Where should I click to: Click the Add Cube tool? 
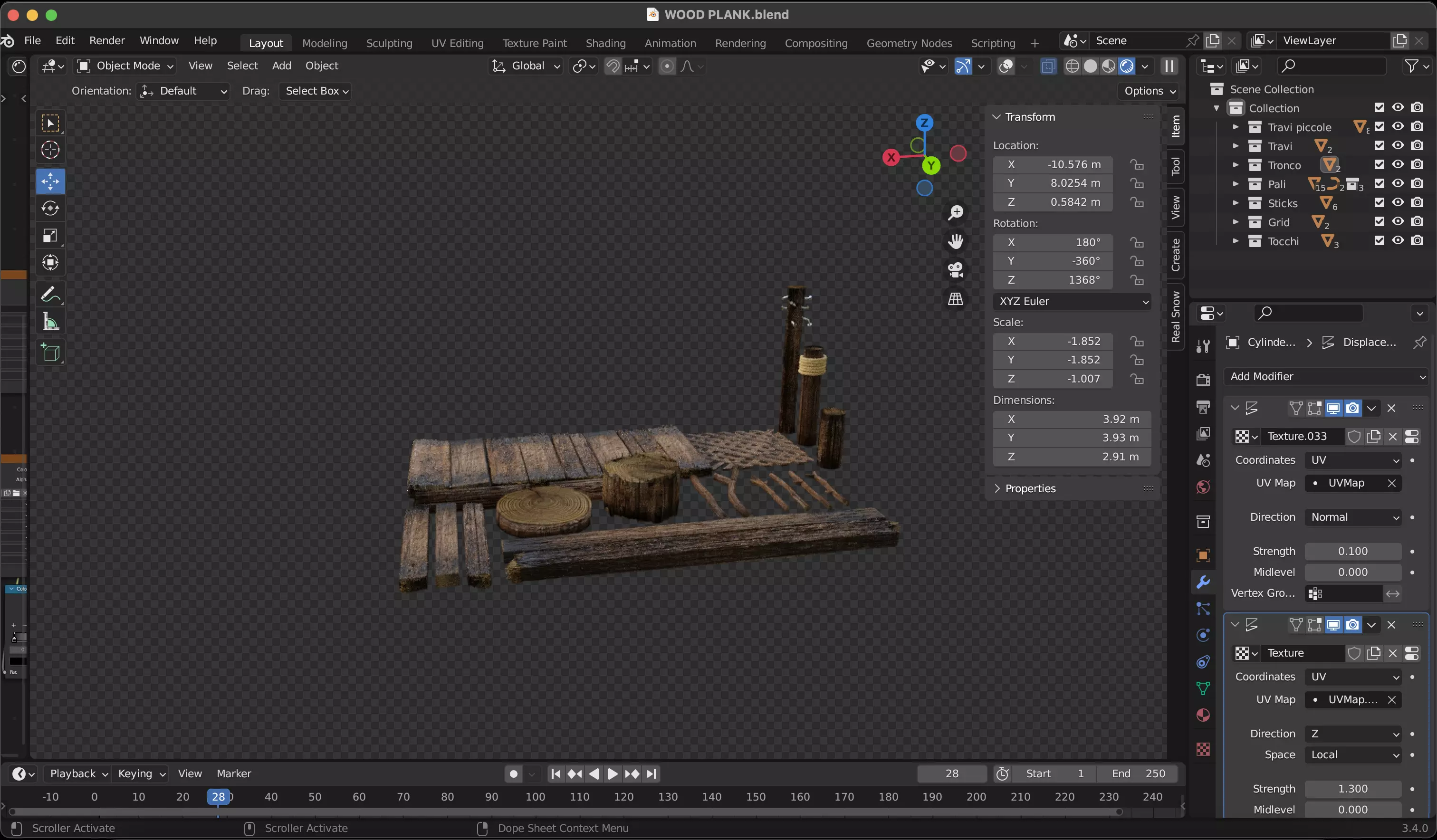pos(50,353)
